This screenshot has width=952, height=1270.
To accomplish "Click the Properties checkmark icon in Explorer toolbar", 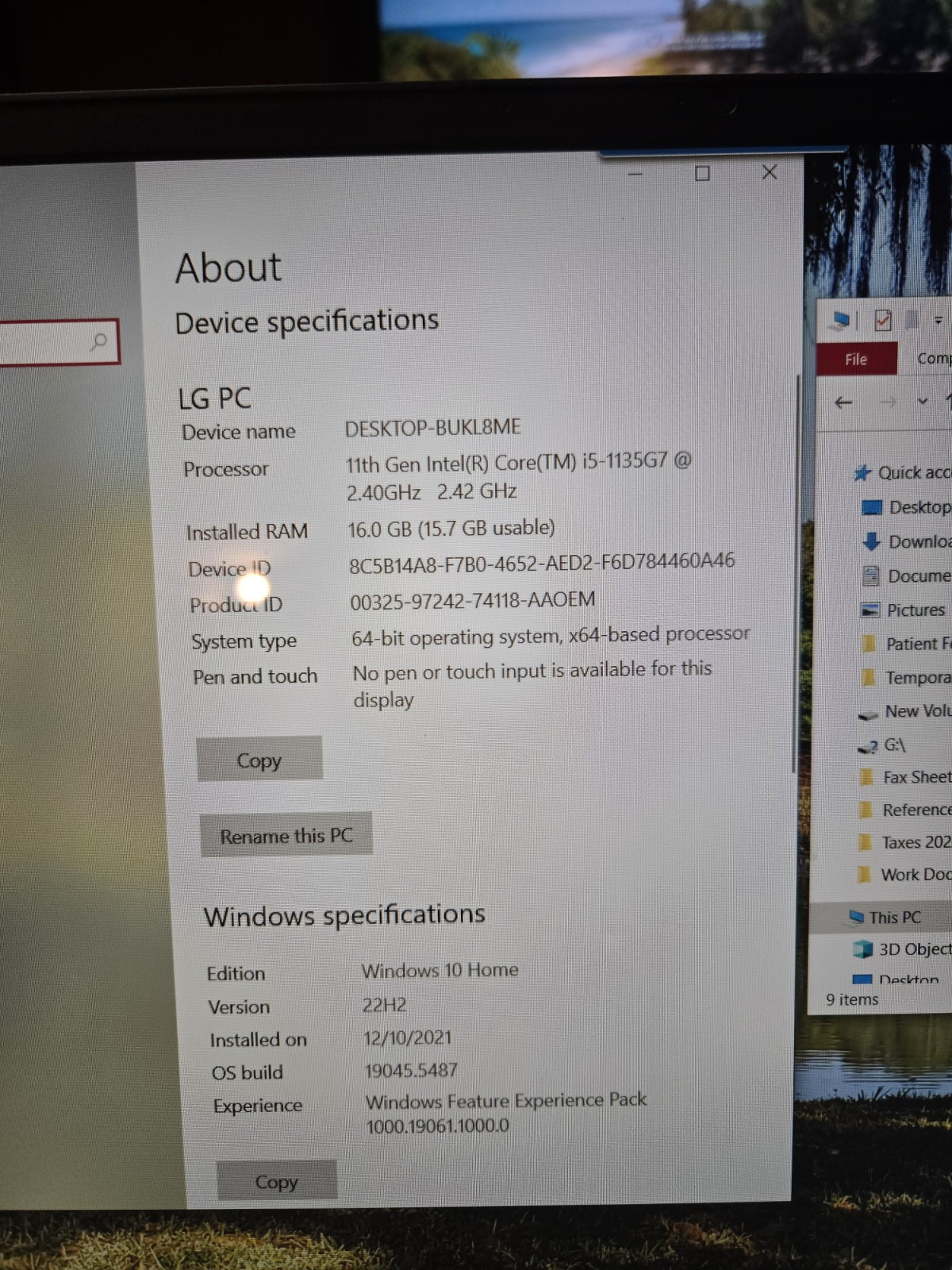I will [x=882, y=321].
